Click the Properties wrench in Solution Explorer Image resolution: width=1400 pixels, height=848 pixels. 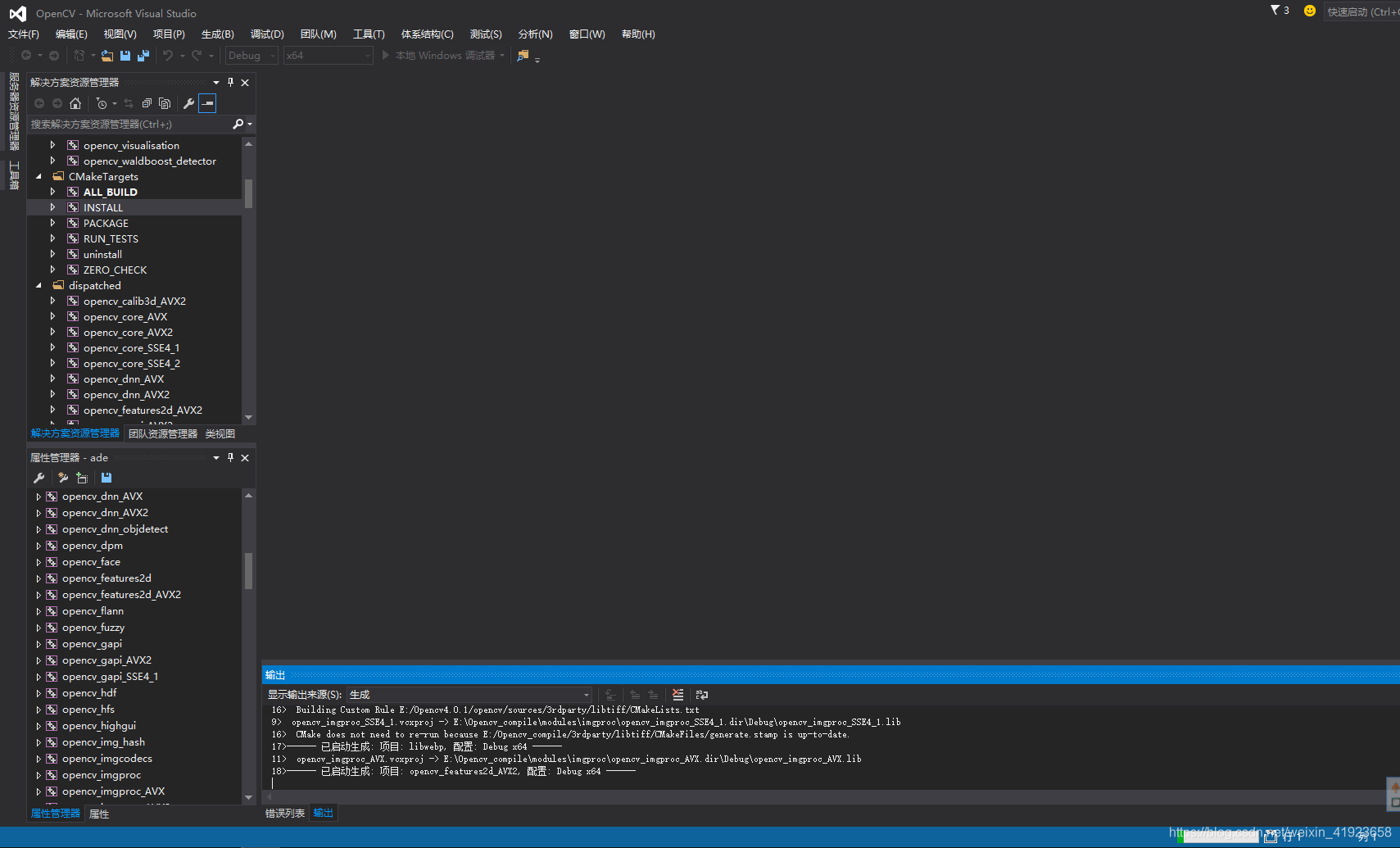pyautogui.click(x=188, y=103)
